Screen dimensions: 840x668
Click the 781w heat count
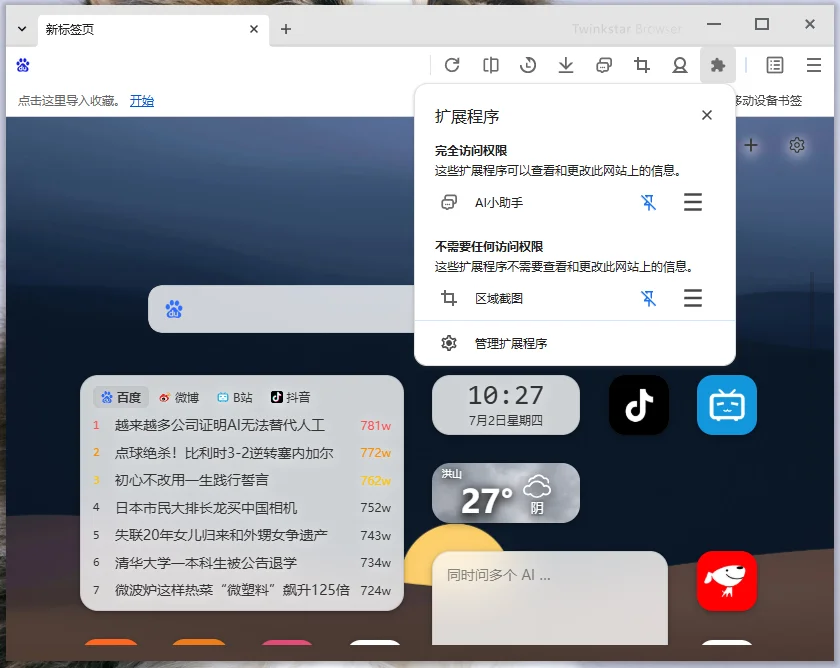click(376, 425)
